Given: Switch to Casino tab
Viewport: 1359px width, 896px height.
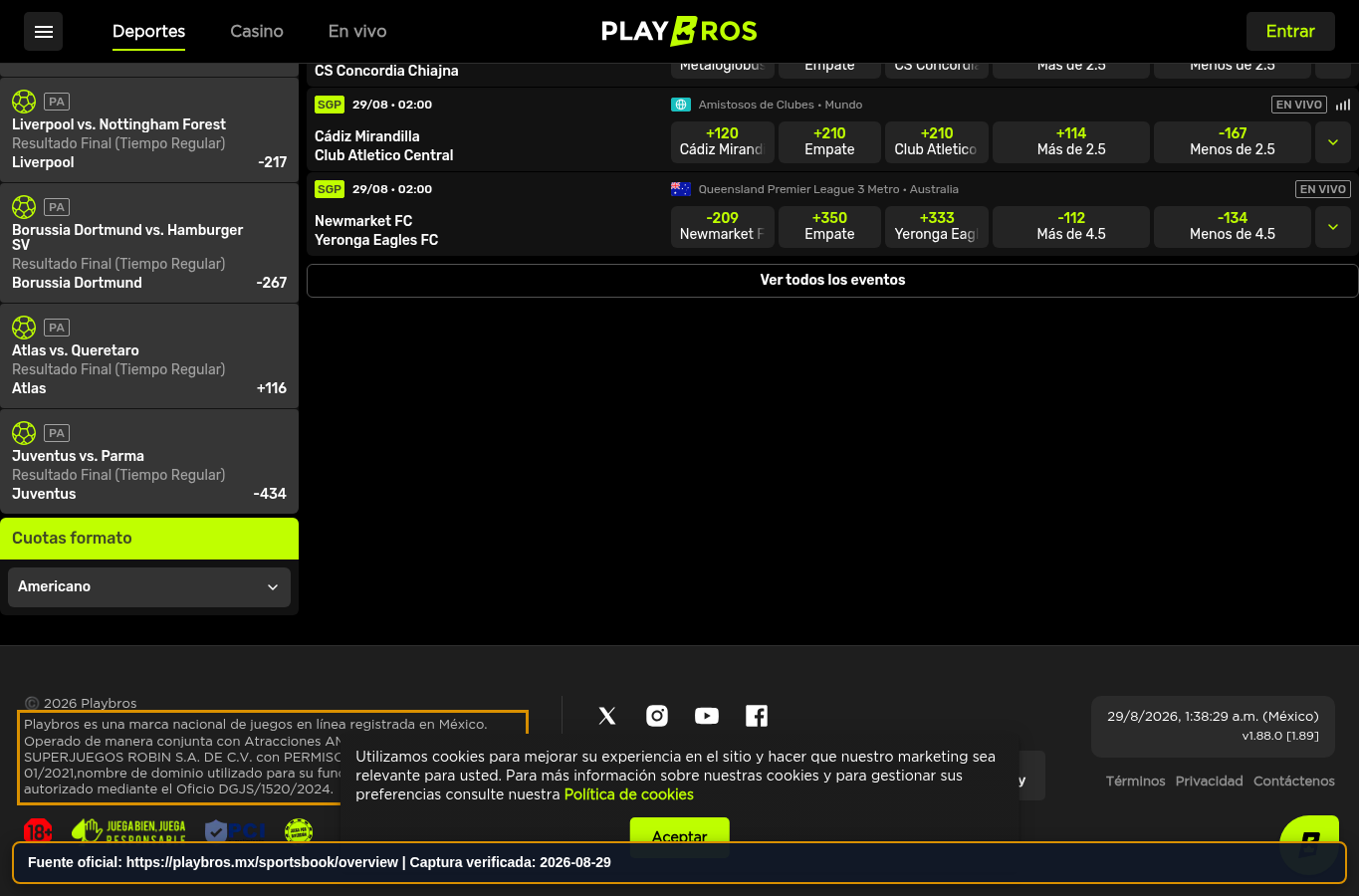Looking at the screenshot, I should 257,32.
